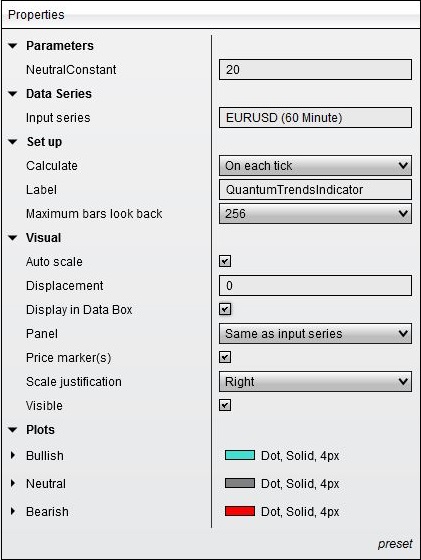Expand the Bearish plot settings
421x560 pixels.
[13, 511]
